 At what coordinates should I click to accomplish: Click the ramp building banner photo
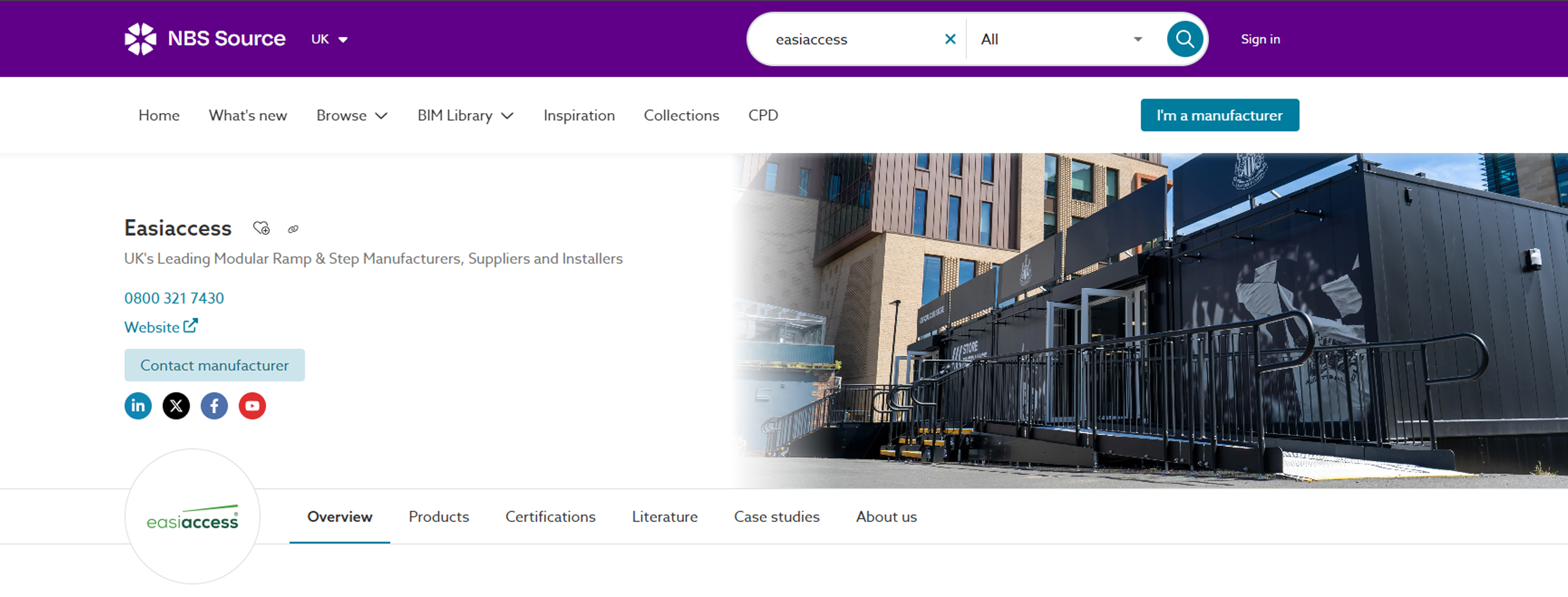coord(1149,320)
